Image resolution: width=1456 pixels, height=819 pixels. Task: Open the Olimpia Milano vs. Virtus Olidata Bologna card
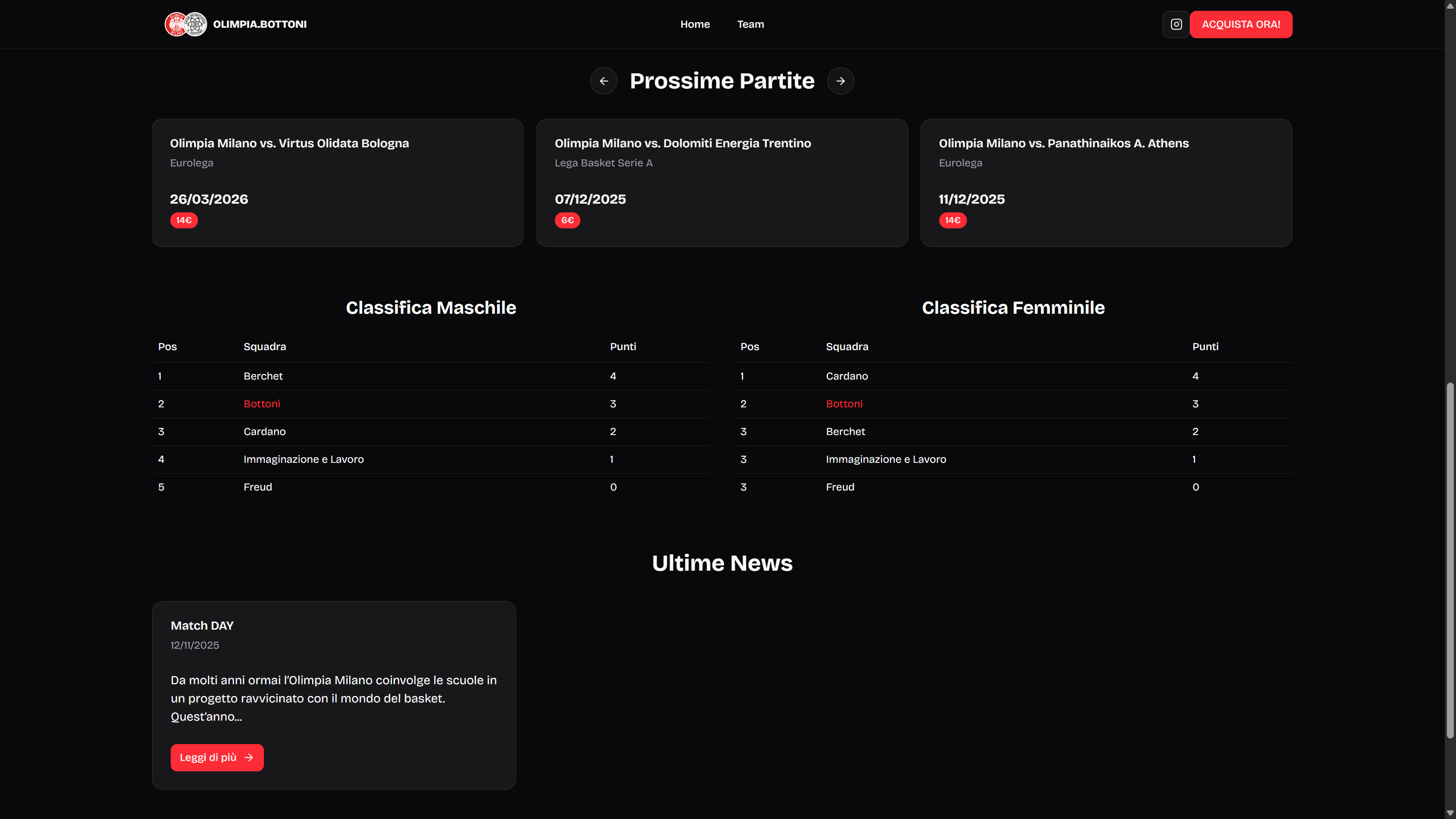337,182
